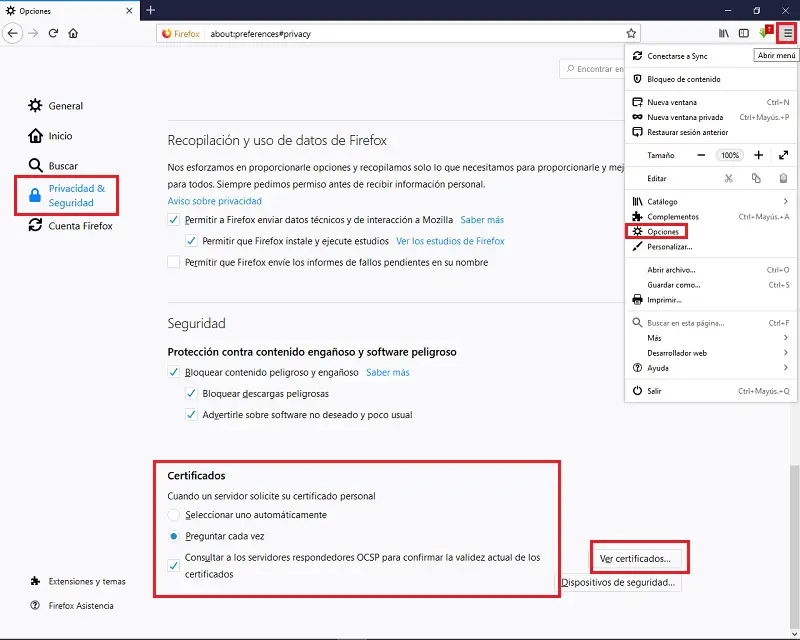This screenshot has height=640, width=800.
Task: Open Extensiones y temas
Action: (x=78, y=581)
